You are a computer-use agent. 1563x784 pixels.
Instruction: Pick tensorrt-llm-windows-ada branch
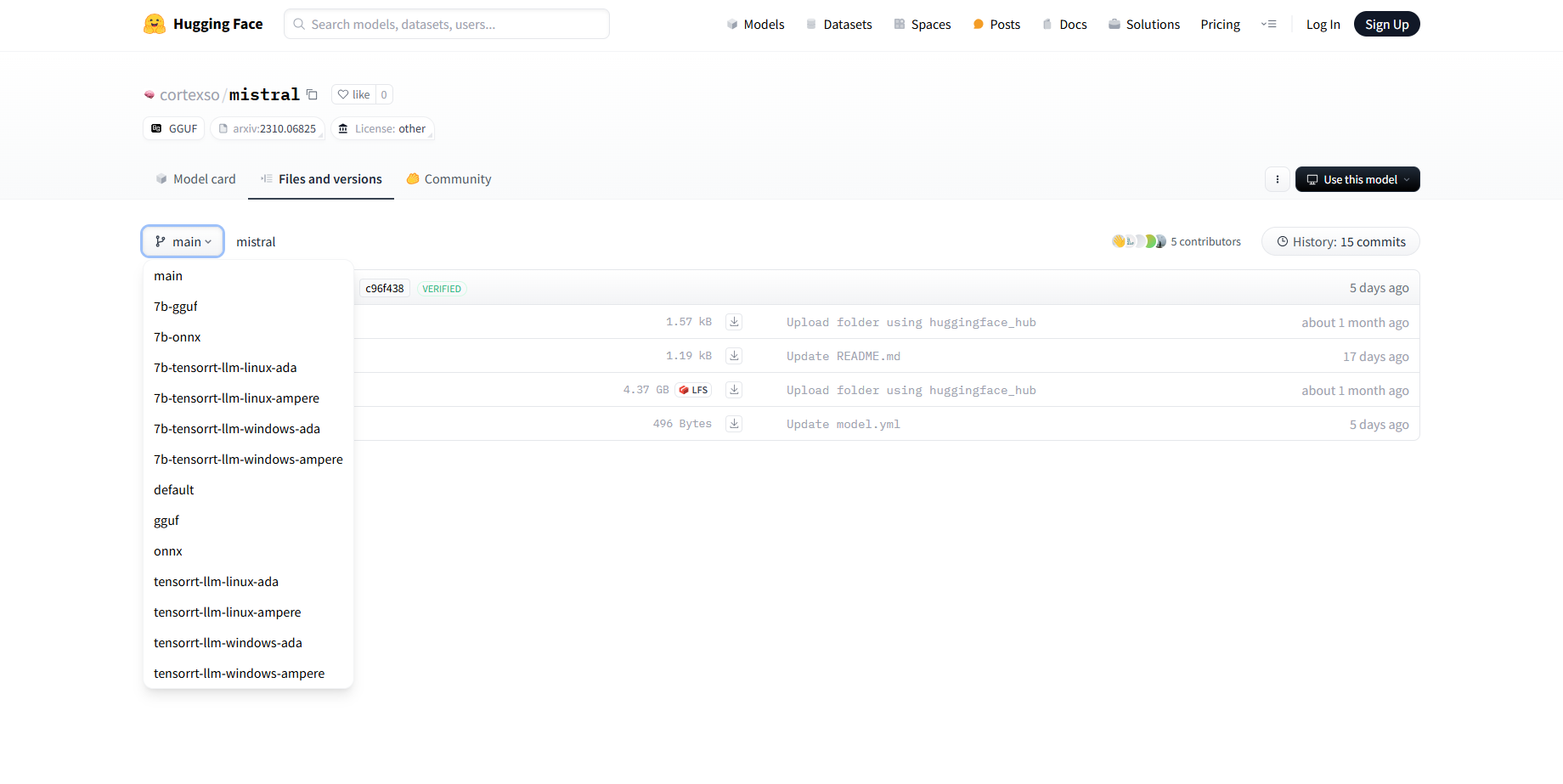click(248, 643)
